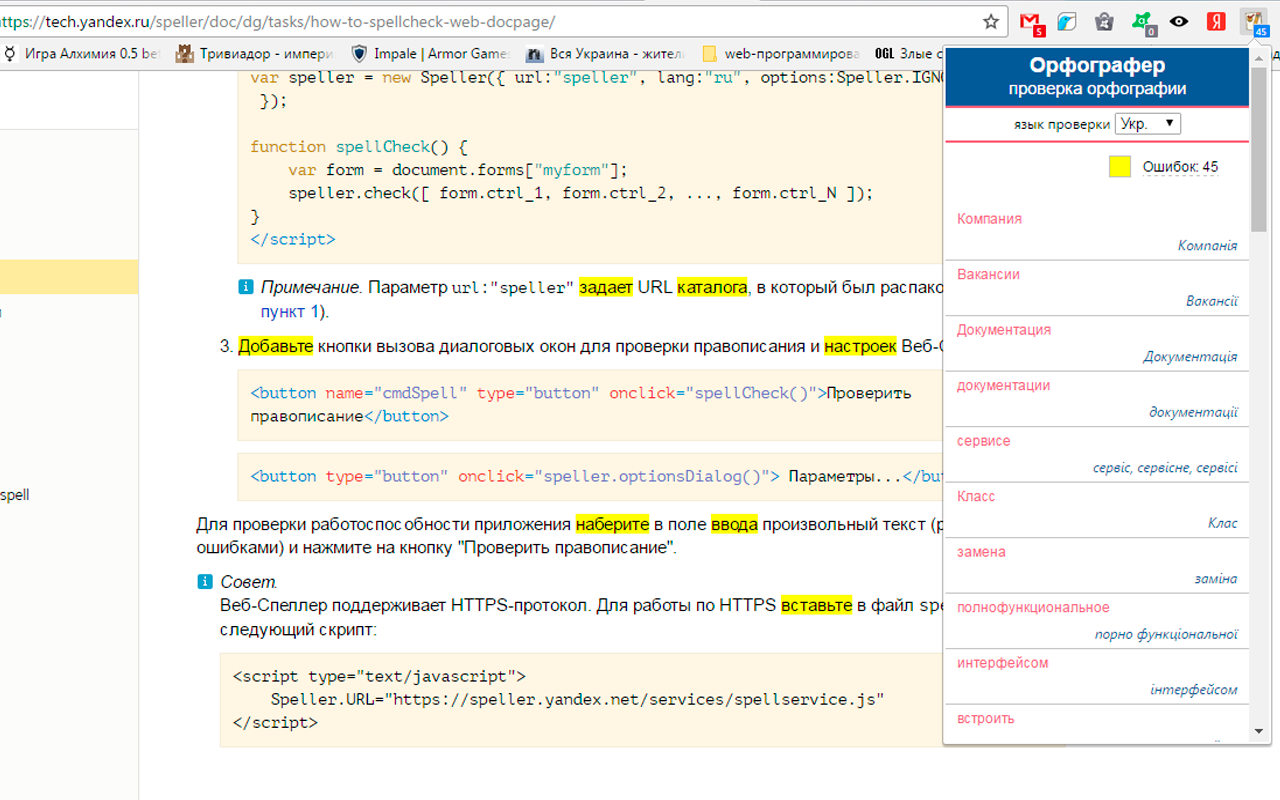Open the язык проверки language dropdown
The height and width of the screenshot is (800, 1280).
click(x=1147, y=124)
